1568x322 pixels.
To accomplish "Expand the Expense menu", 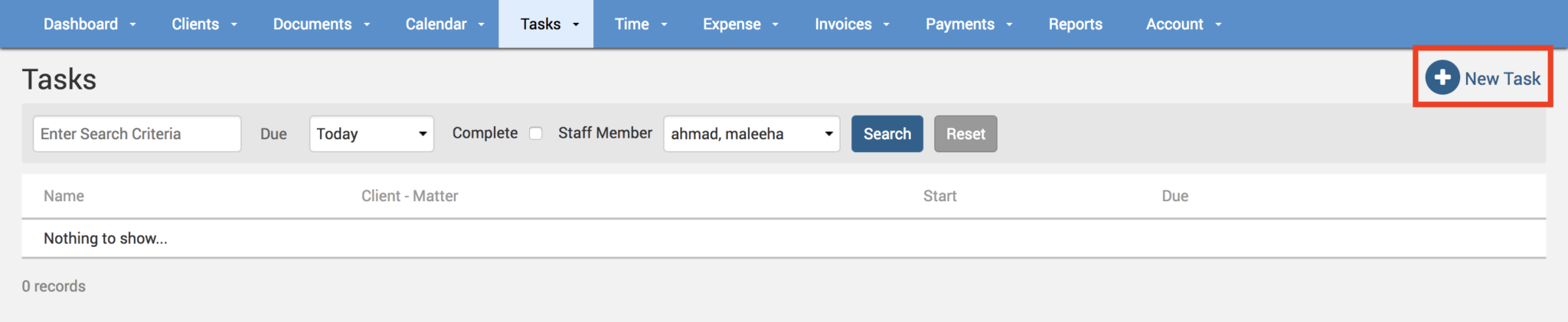I will pyautogui.click(x=740, y=24).
